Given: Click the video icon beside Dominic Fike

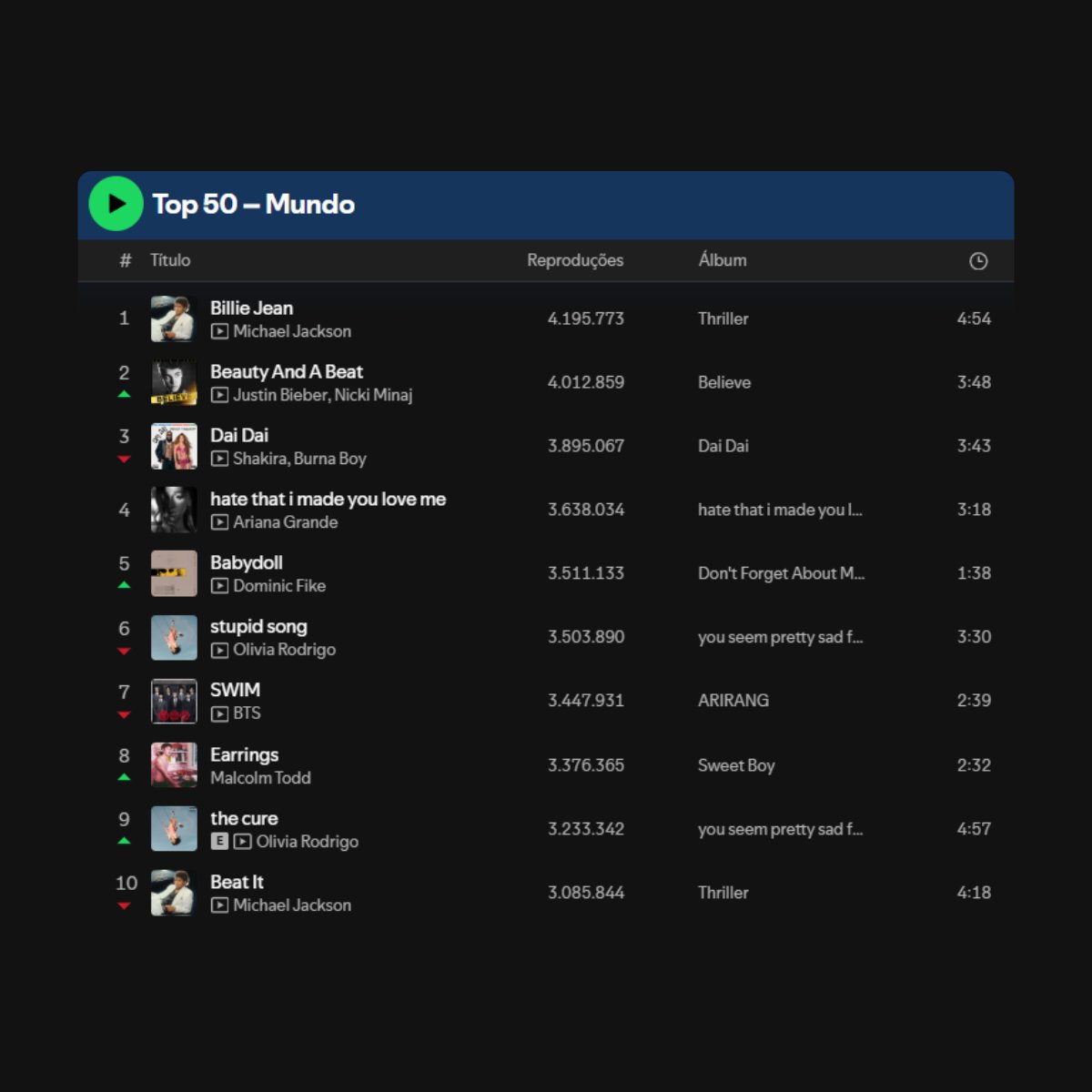Looking at the screenshot, I should coord(219,586).
